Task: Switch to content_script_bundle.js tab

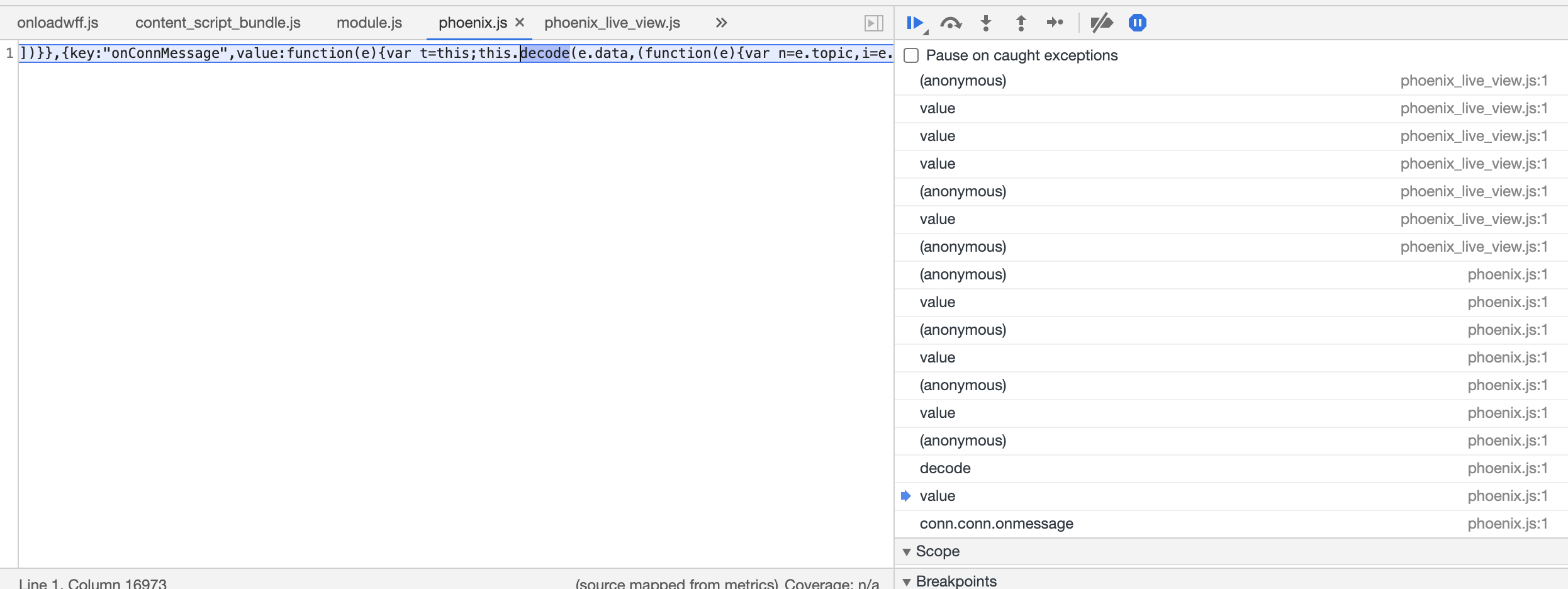Action: [218, 23]
